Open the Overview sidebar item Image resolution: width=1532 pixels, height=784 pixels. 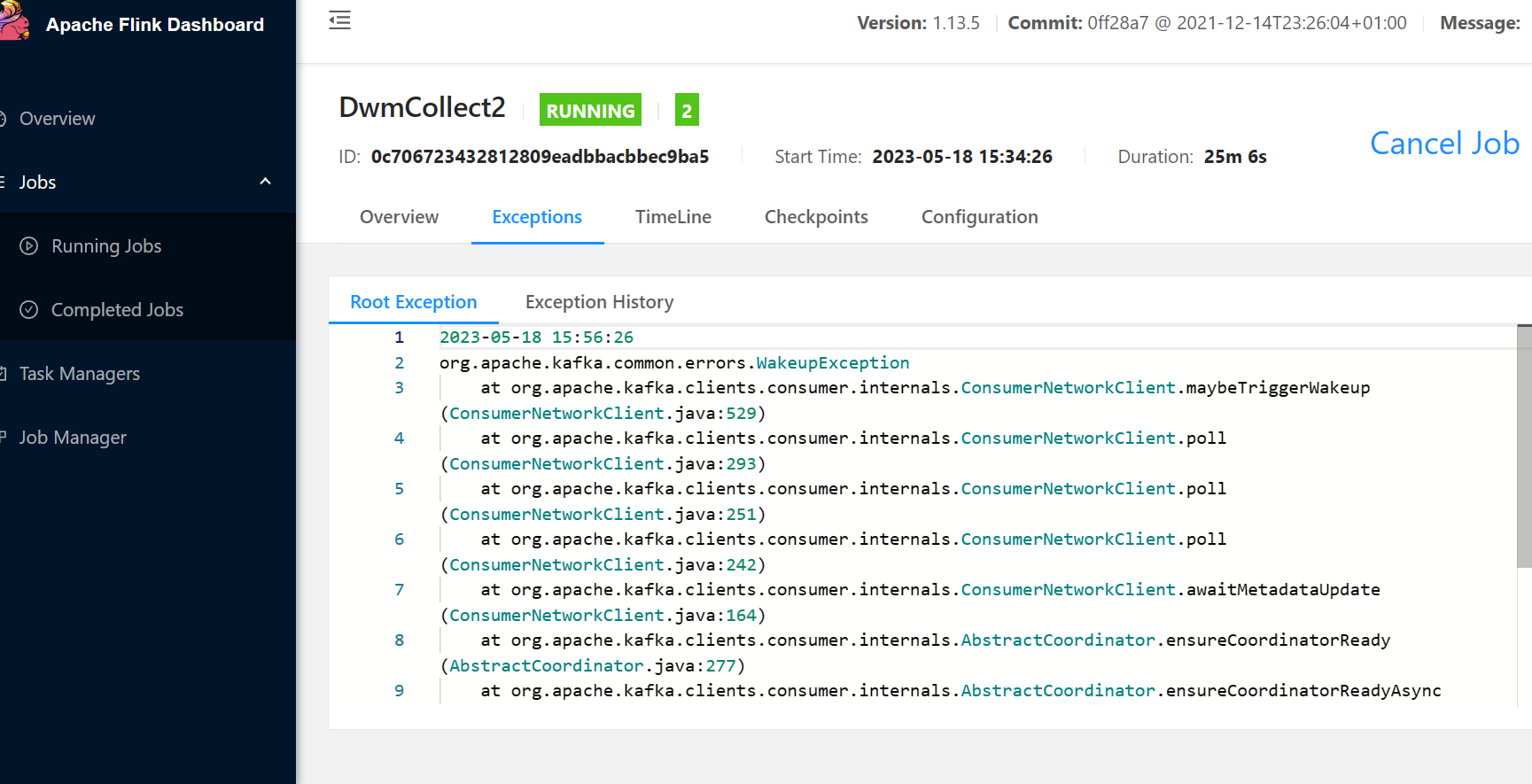57,119
